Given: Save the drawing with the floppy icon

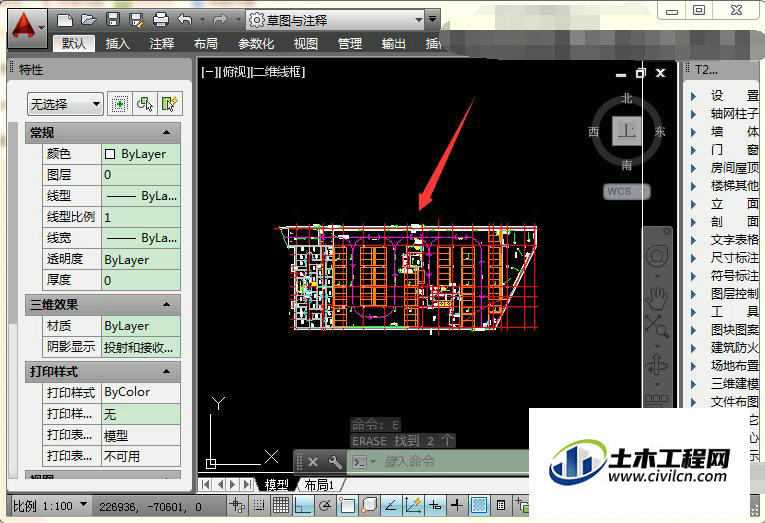Looking at the screenshot, I should (113, 20).
